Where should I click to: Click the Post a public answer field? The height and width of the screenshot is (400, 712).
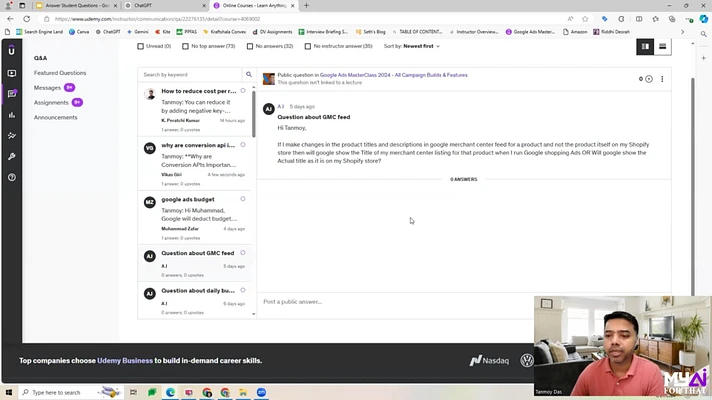coord(395,301)
